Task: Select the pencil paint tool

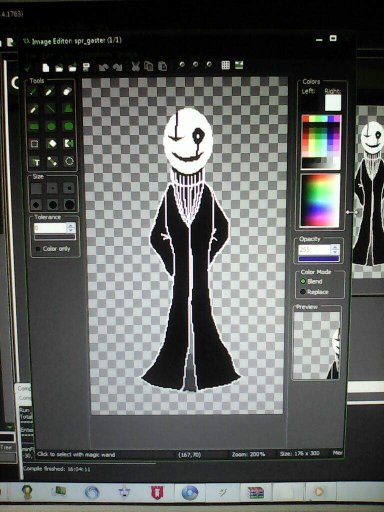Action: [34, 91]
